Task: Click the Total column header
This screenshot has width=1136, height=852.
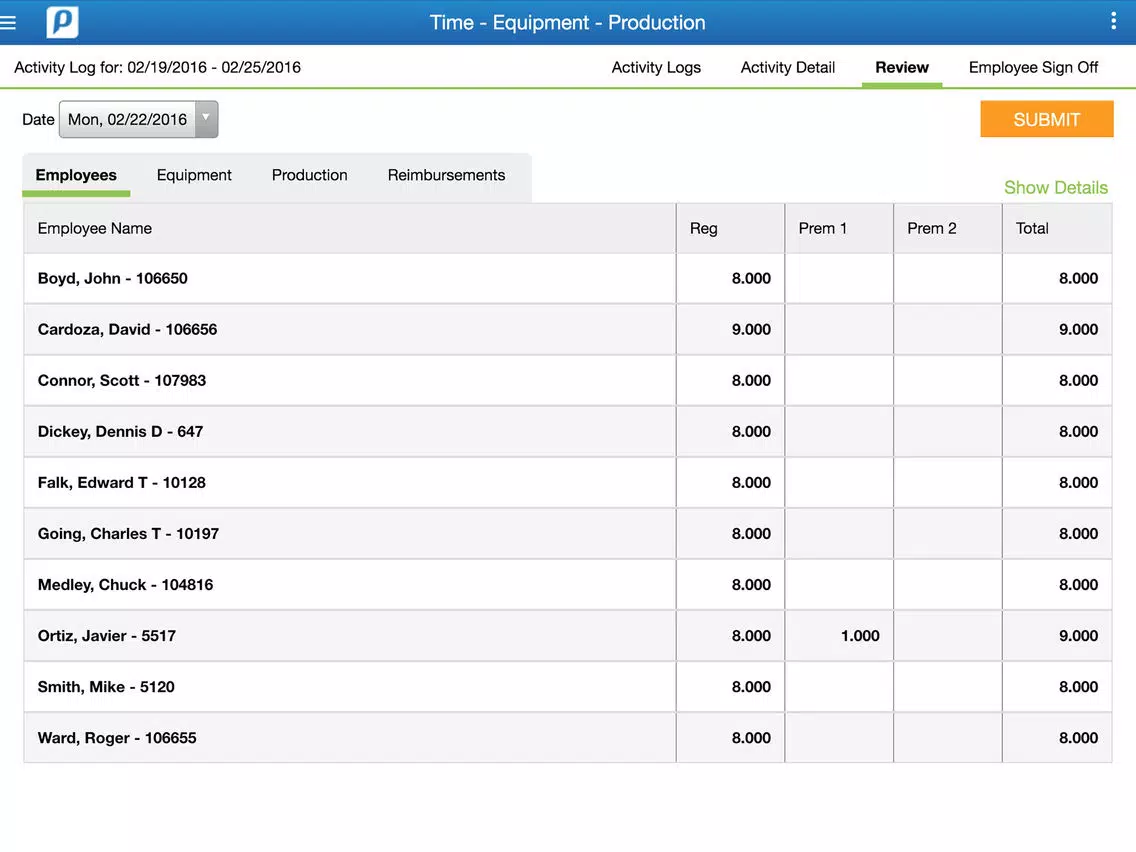Action: tap(1057, 228)
